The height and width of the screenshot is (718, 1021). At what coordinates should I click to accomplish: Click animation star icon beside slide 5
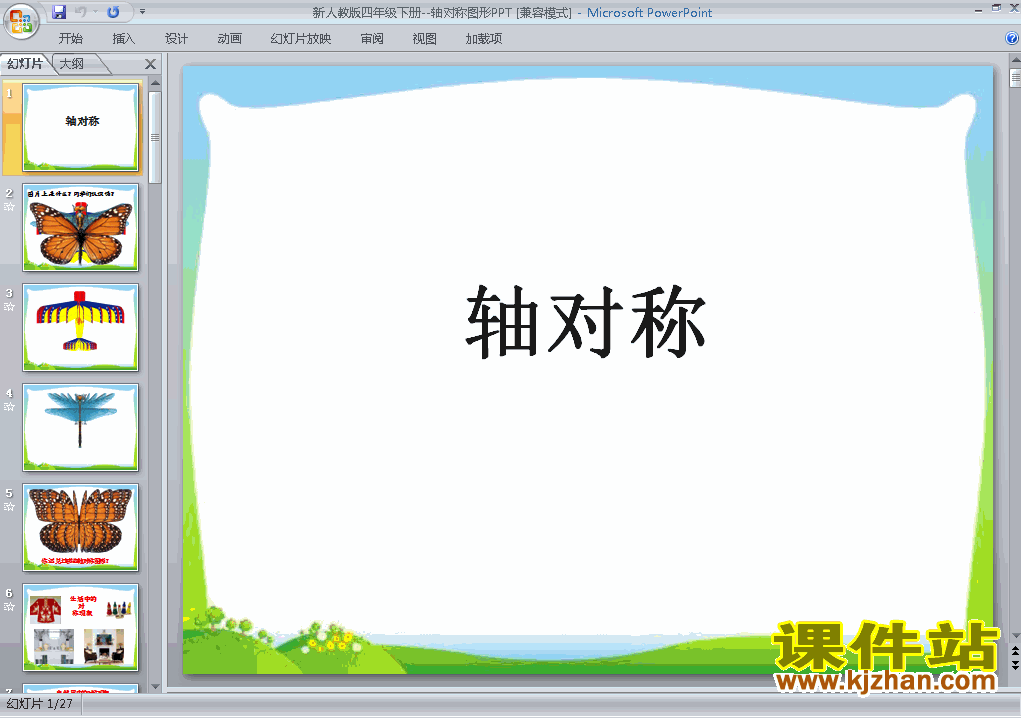click(9, 506)
